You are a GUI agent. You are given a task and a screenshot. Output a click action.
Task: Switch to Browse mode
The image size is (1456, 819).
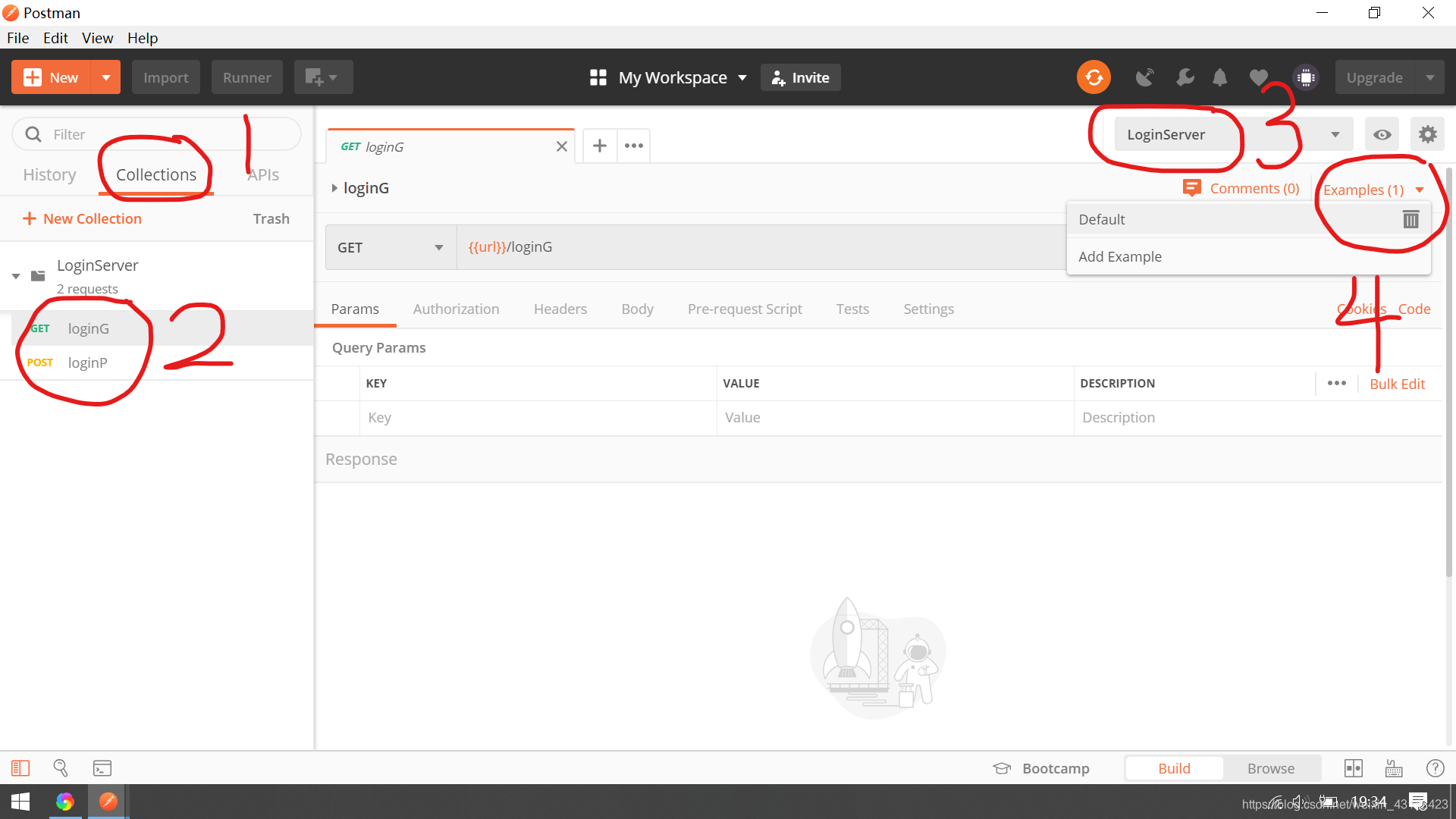(1270, 768)
